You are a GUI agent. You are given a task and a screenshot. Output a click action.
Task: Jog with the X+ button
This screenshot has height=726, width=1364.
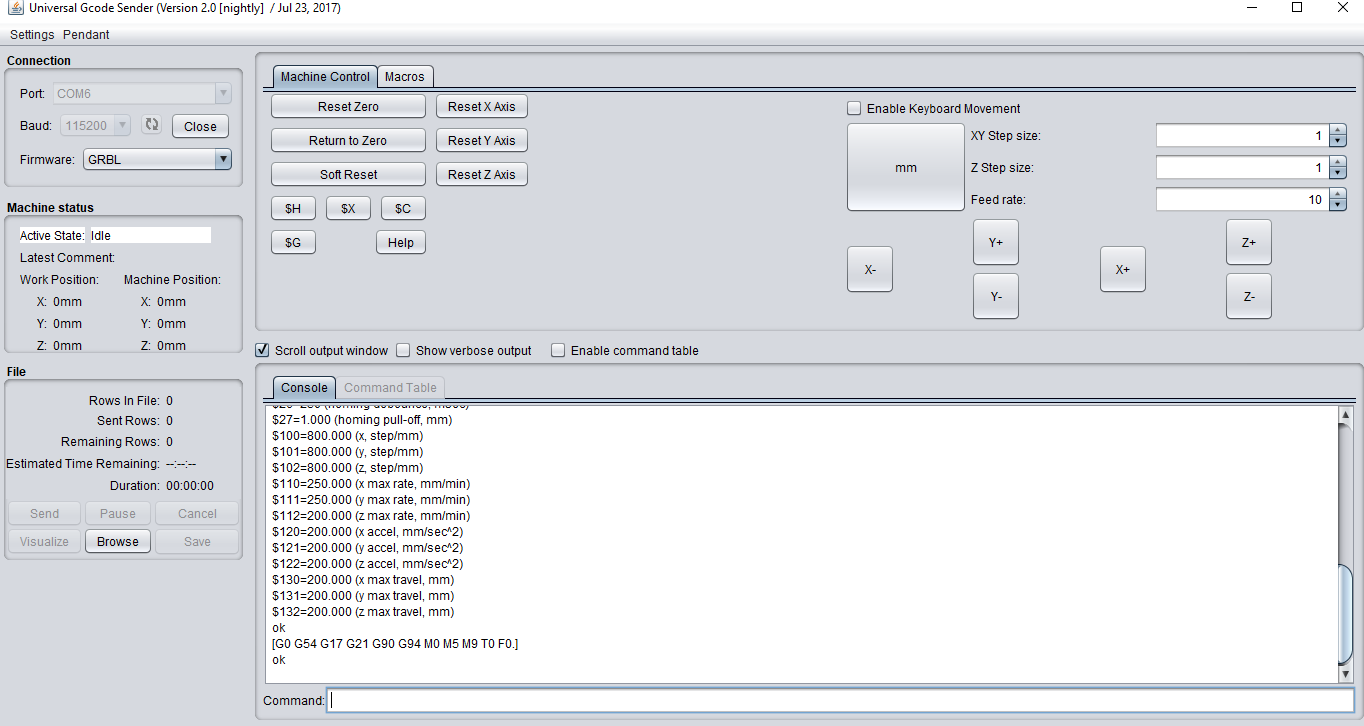point(1123,269)
